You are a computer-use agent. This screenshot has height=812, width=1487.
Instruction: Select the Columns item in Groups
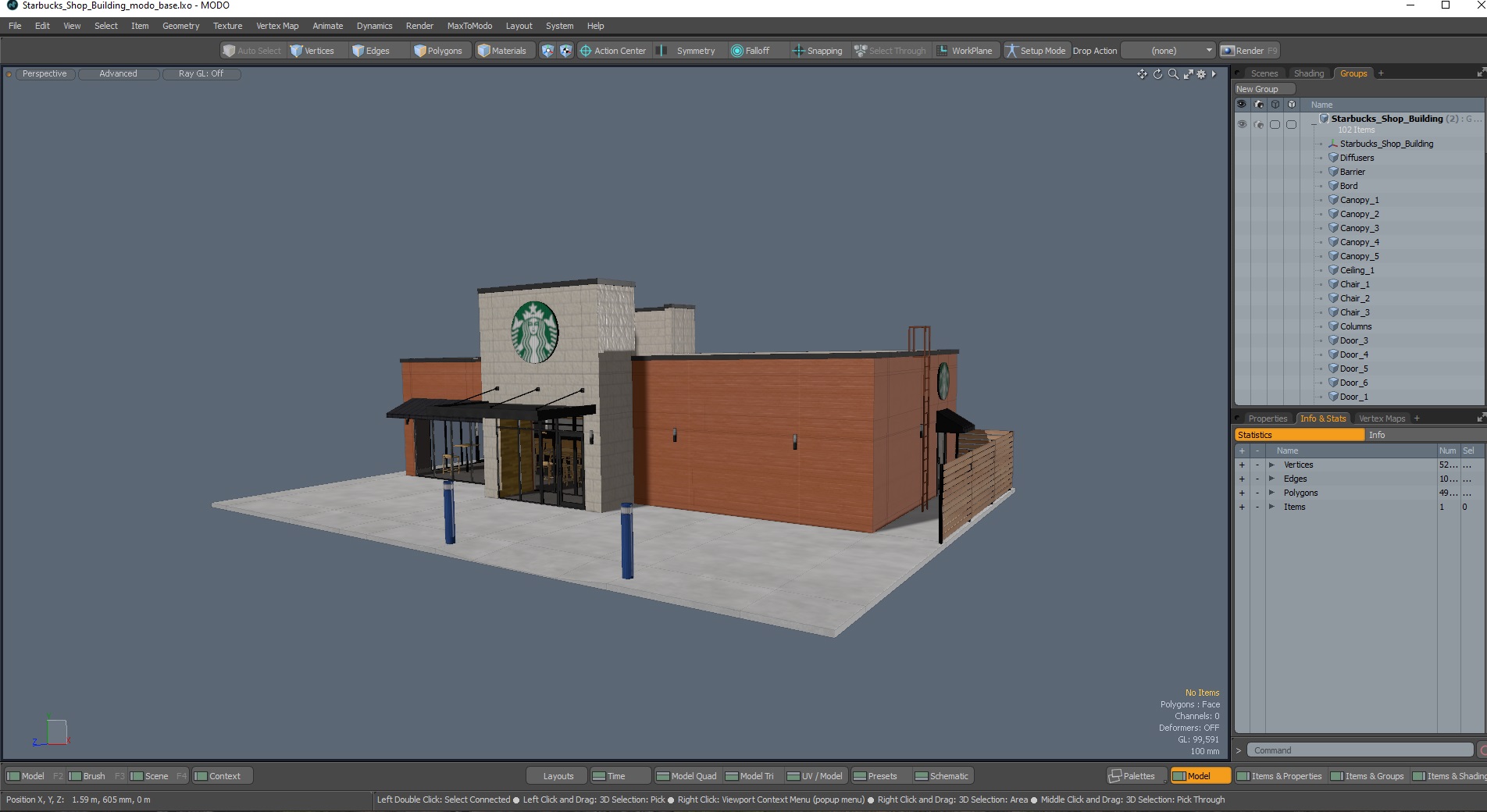click(x=1355, y=326)
